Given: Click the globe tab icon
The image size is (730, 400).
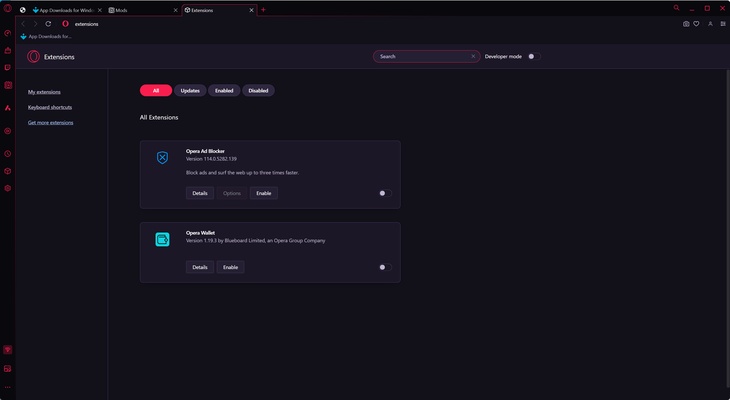Looking at the screenshot, I should point(22,10).
